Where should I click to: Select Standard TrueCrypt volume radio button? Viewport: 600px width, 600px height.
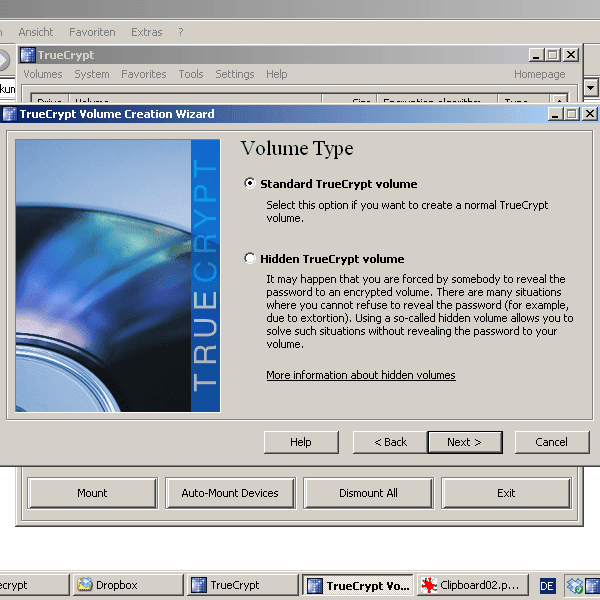pyautogui.click(x=250, y=184)
